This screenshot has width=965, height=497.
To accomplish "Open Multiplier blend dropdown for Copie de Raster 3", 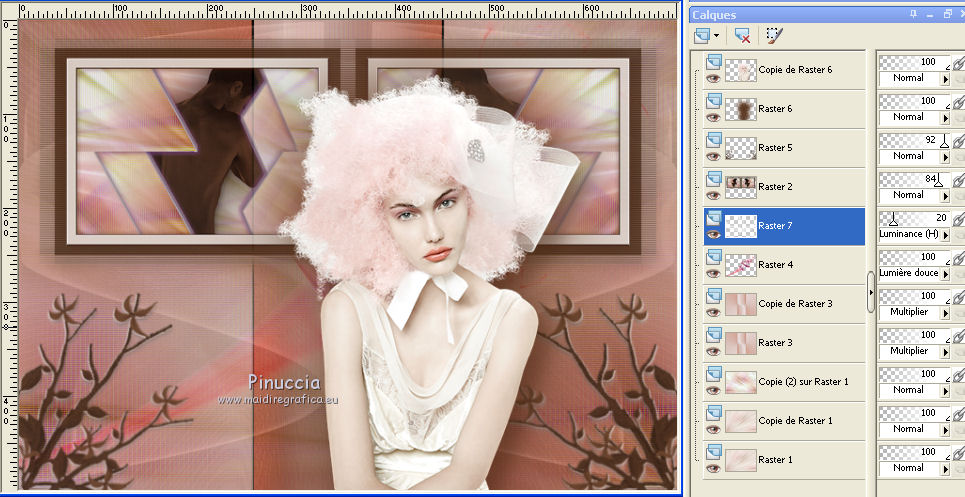I will click(x=945, y=313).
